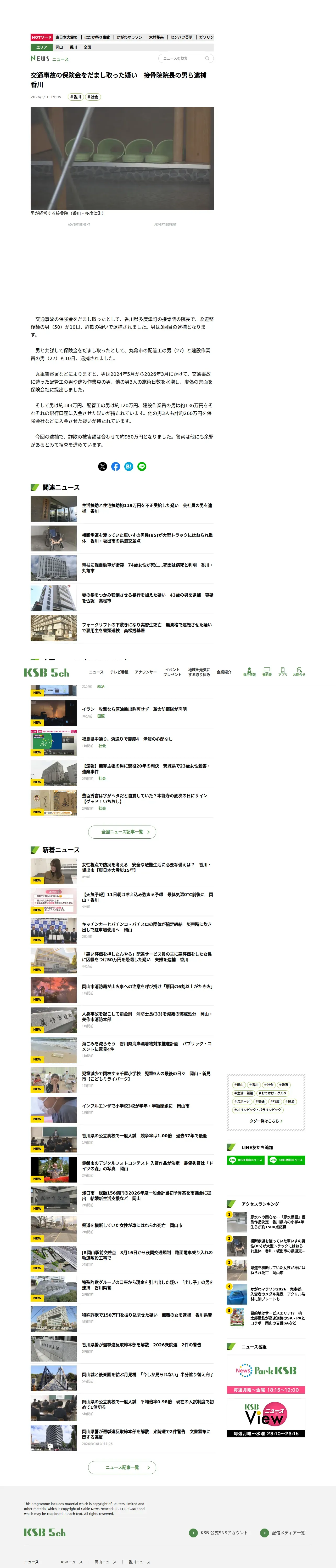Share article through LINE icon
336x1568 pixels.
[142, 466]
